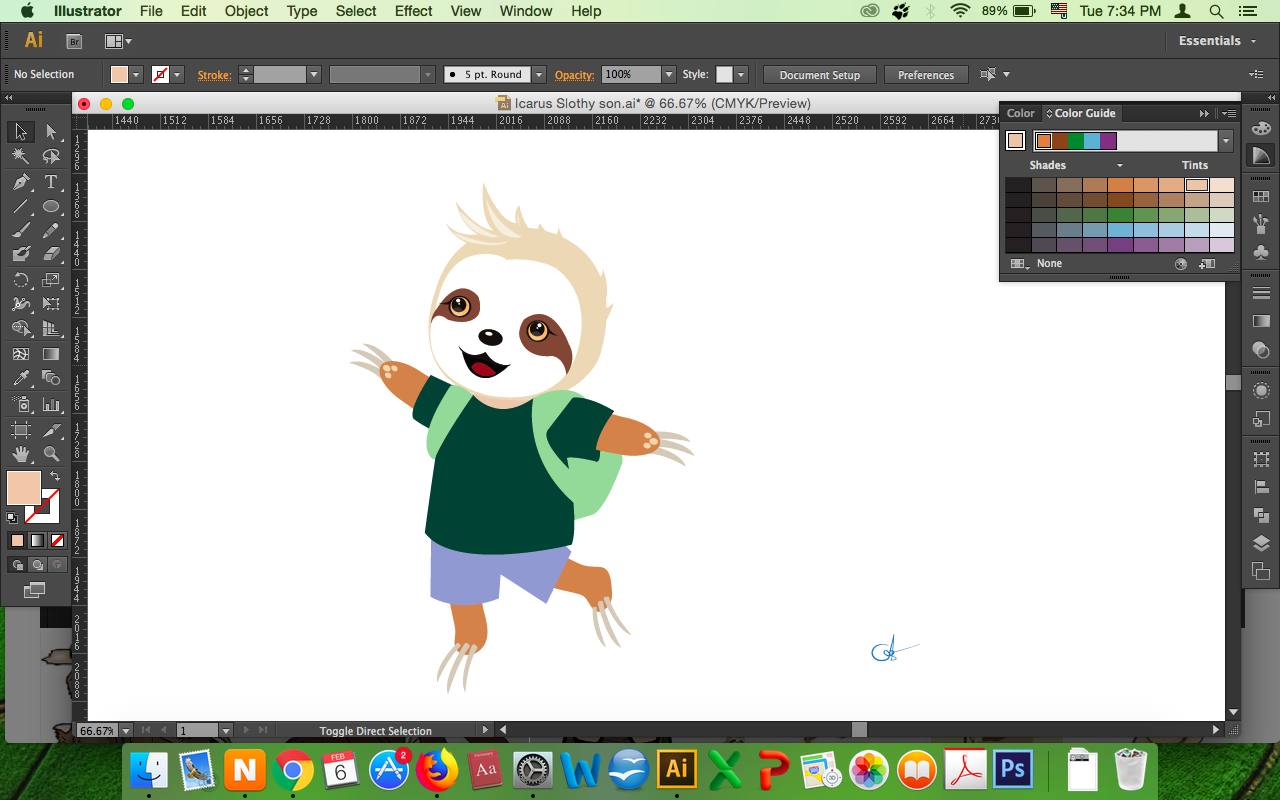Viewport: 1280px width, 800px height.
Task: Enable Draw Behind mode
Action: [37, 565]
